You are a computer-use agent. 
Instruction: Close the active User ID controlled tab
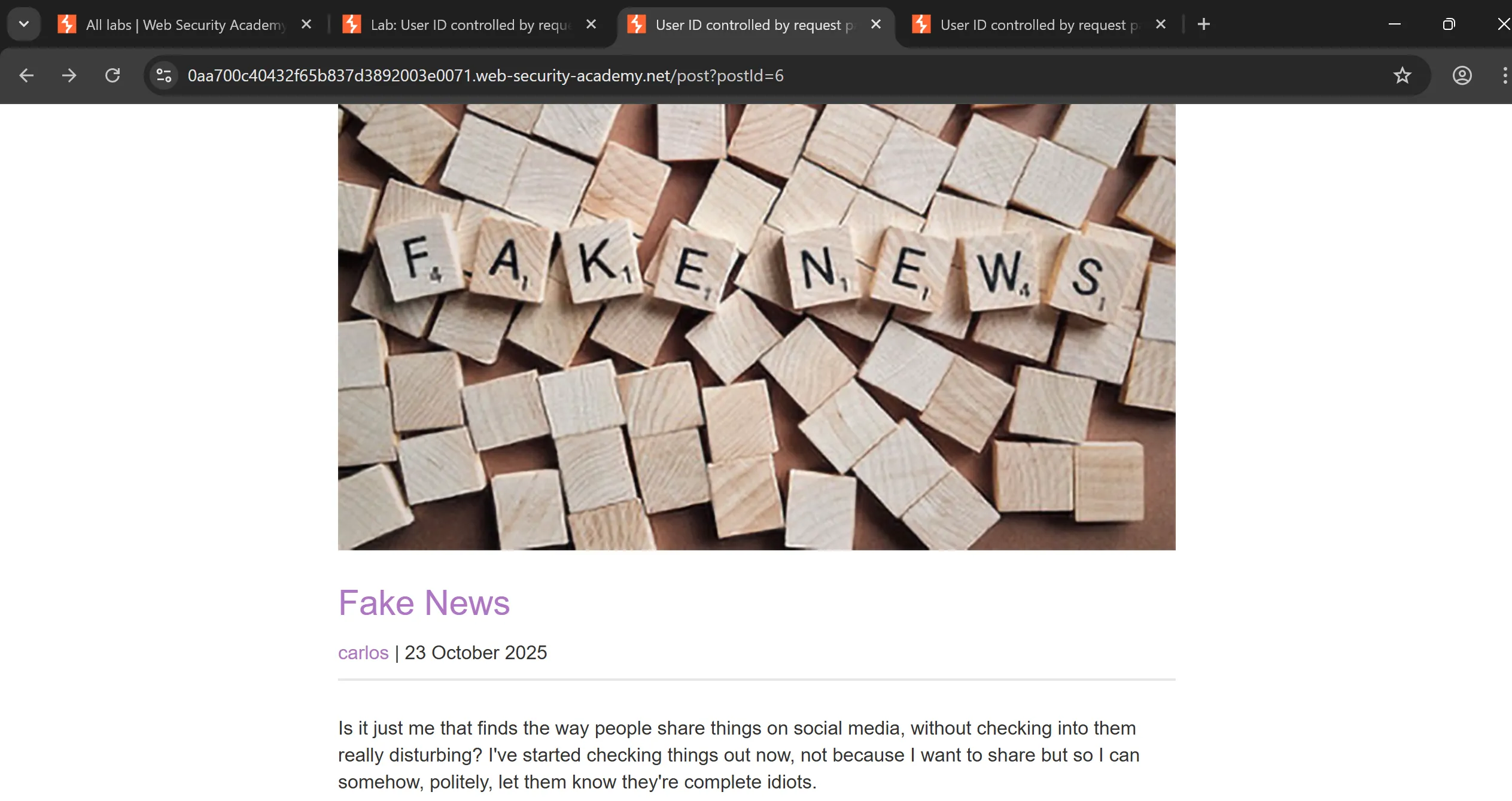(x=876, y=25)
